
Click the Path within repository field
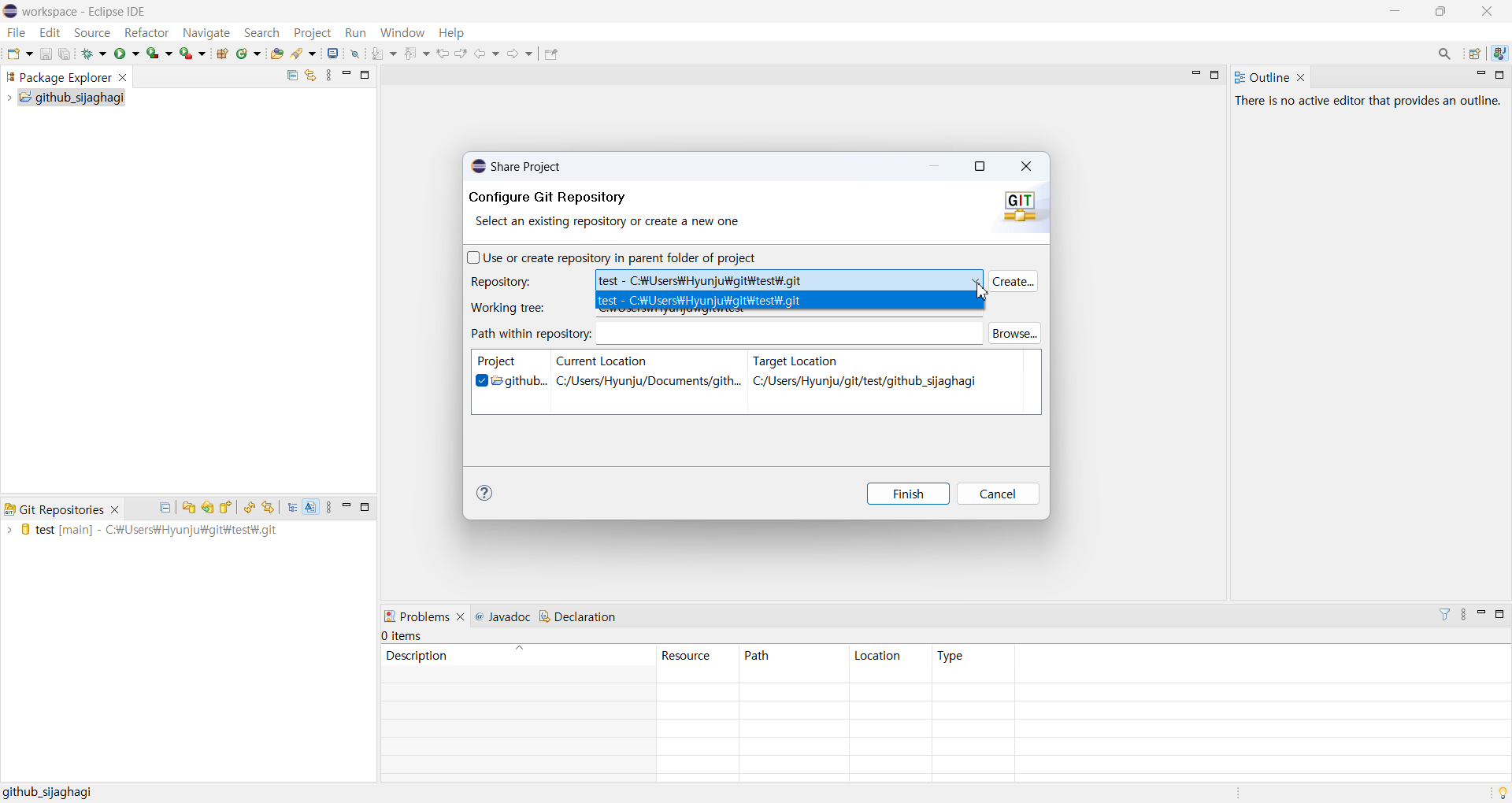789,334
